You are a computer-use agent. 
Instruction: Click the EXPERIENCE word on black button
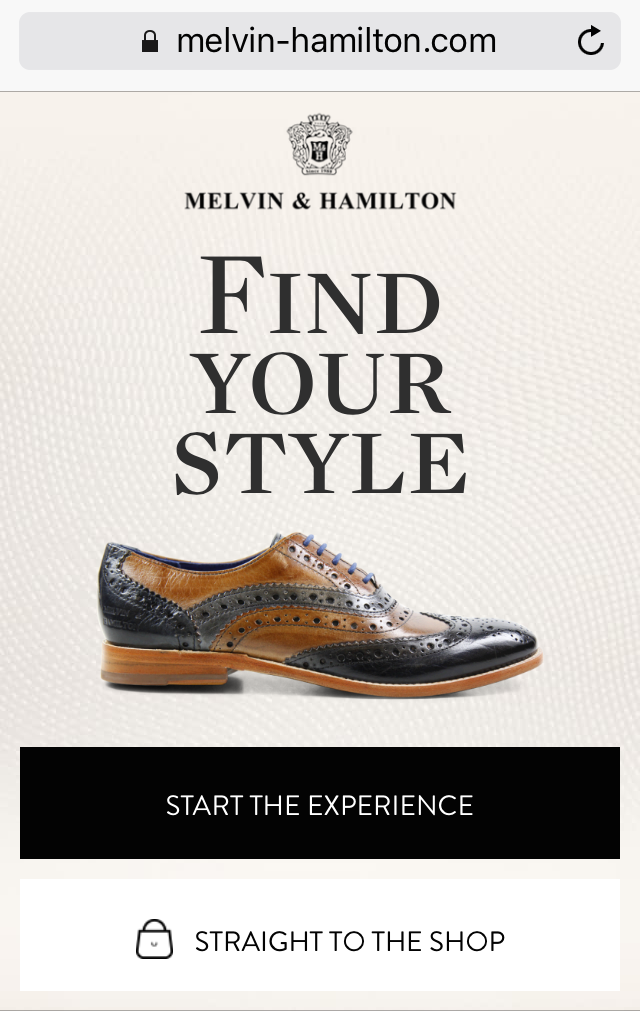[391, 805]
